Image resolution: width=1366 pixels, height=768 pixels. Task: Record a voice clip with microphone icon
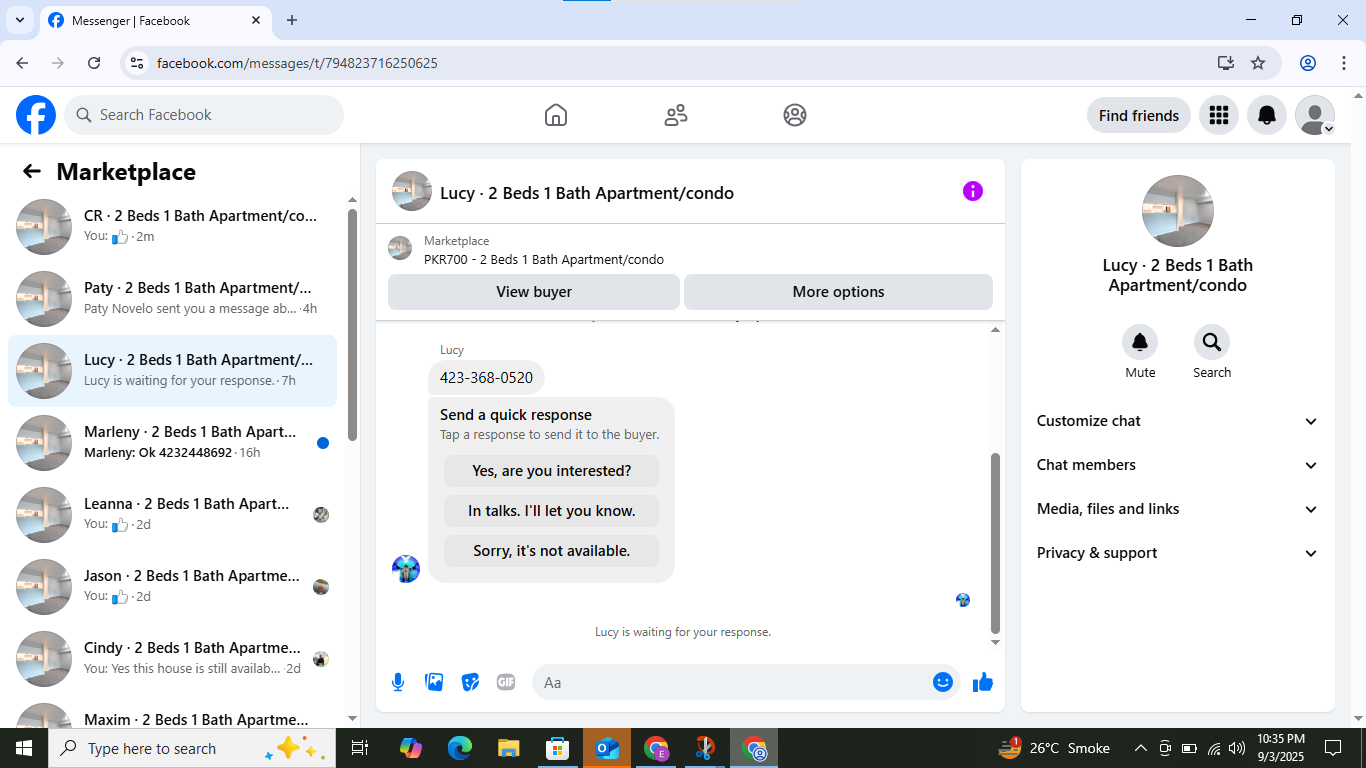398,682
